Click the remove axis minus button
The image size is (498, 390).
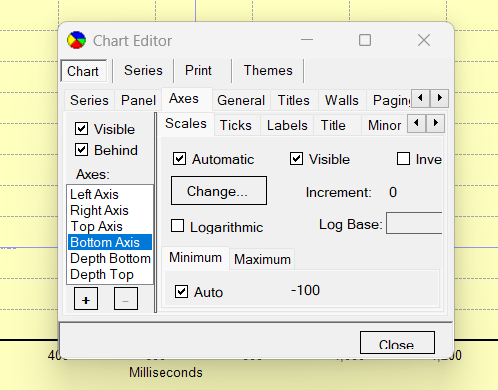[x=126, y=299]
